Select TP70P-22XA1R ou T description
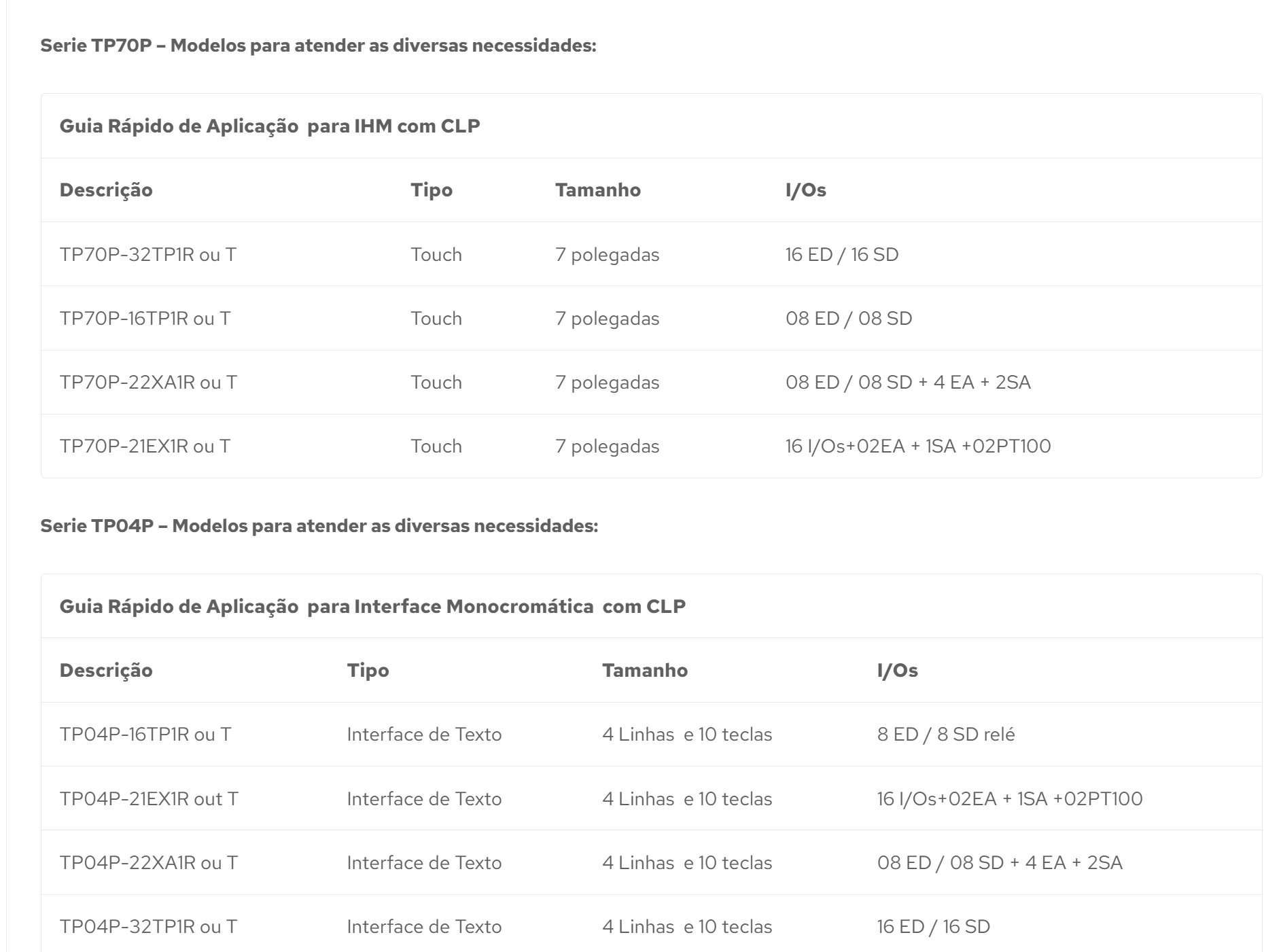The height and width of the screenshot is (952, 1264). (x=148, y=383)
